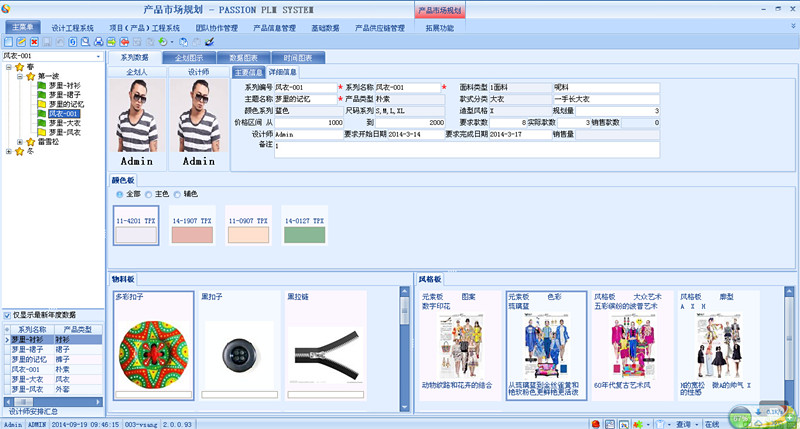
Task: Click the blue Refresh toolbar icon
Action: tap(72, 42)
